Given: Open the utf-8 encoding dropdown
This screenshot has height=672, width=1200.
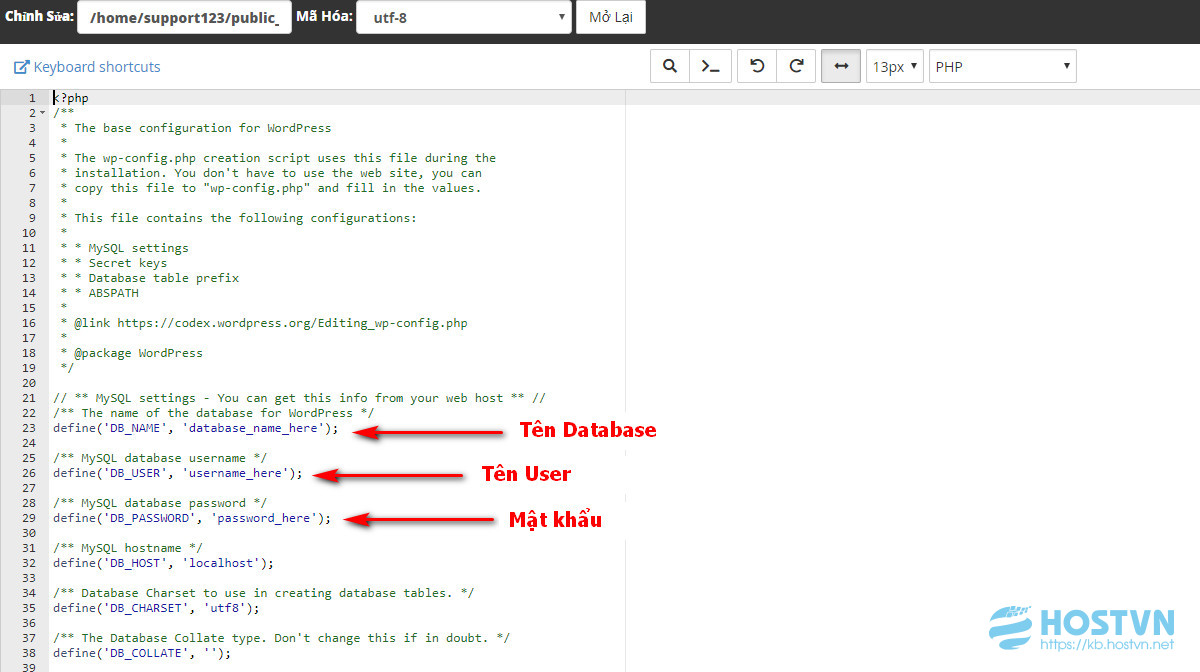Looking at the screenshot, I should pyautogui.click(x=464, y=17).
